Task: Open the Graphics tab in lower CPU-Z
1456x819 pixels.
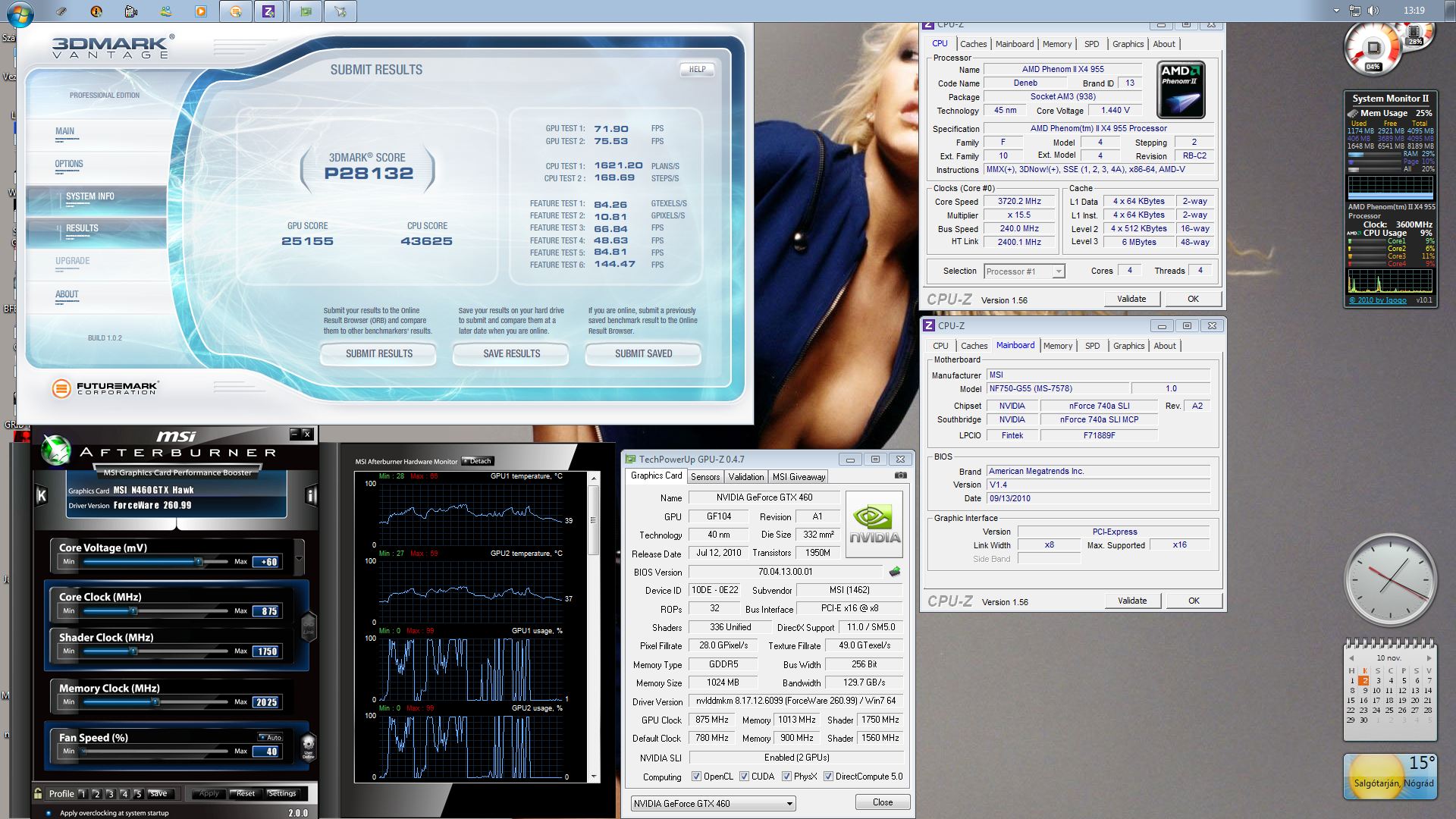Action: tap(1128, 346)
